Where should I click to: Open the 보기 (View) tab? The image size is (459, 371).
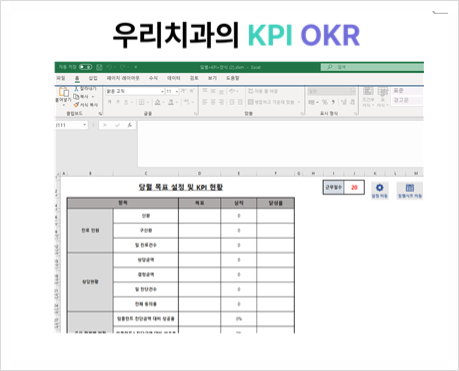tap(212, 78)
